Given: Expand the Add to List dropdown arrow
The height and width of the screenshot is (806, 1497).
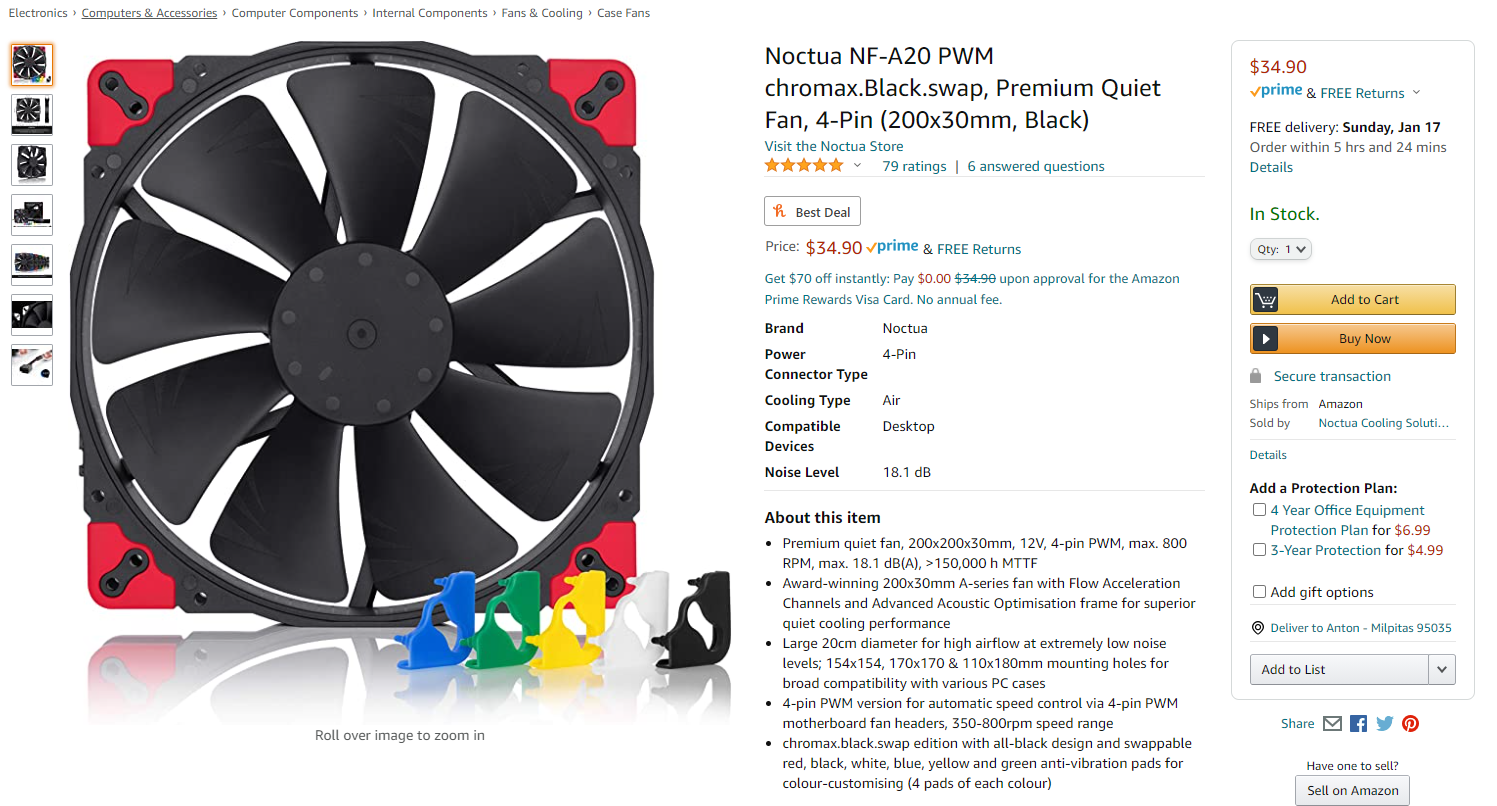Looking at the screenshot, I should [x=1442, y=669].
